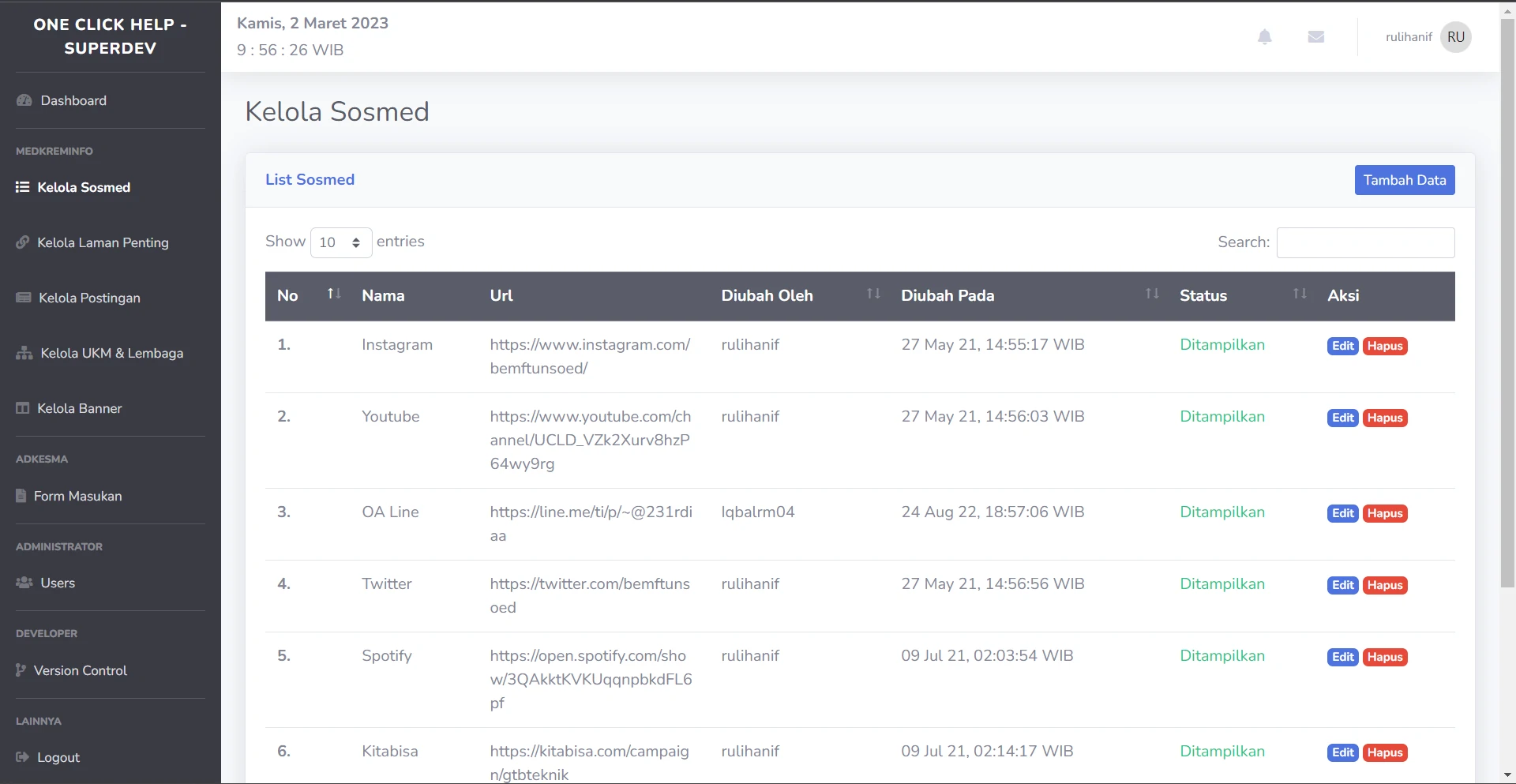1516x784 pixels.
Task: Click the Kelola UKM & Lembaga sitemap icon
Action: click(24, 353)
